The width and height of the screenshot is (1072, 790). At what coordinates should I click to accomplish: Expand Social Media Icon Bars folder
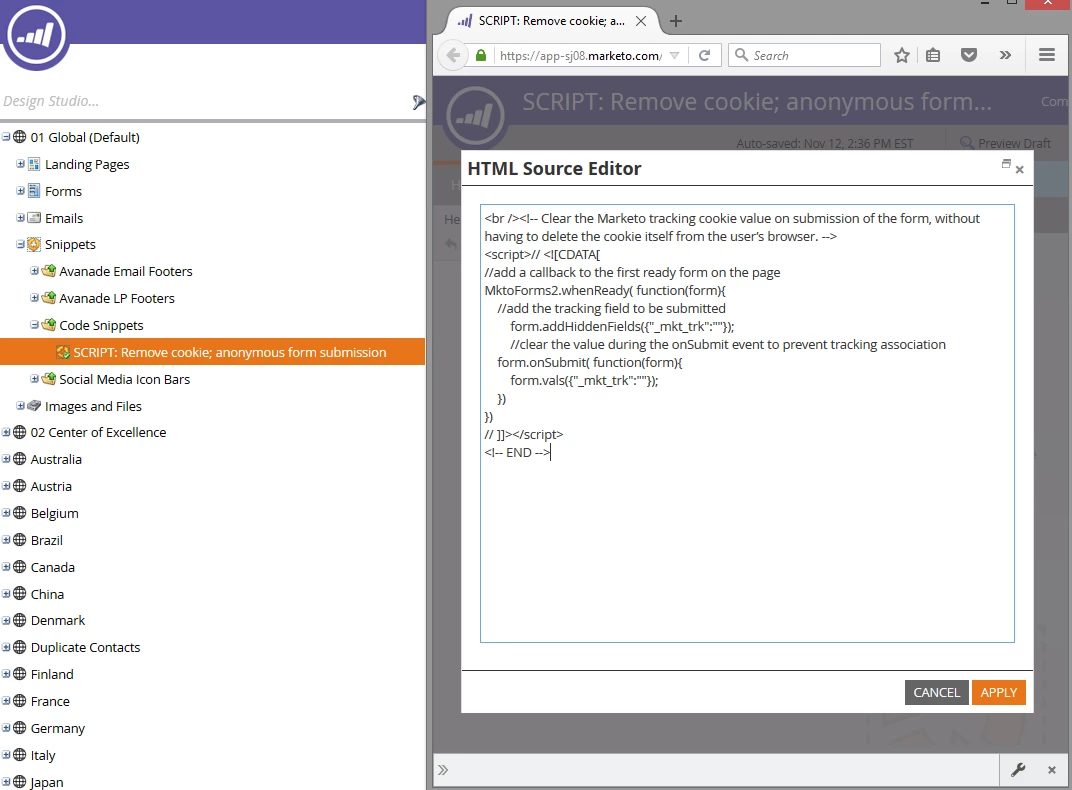point(34,379)
